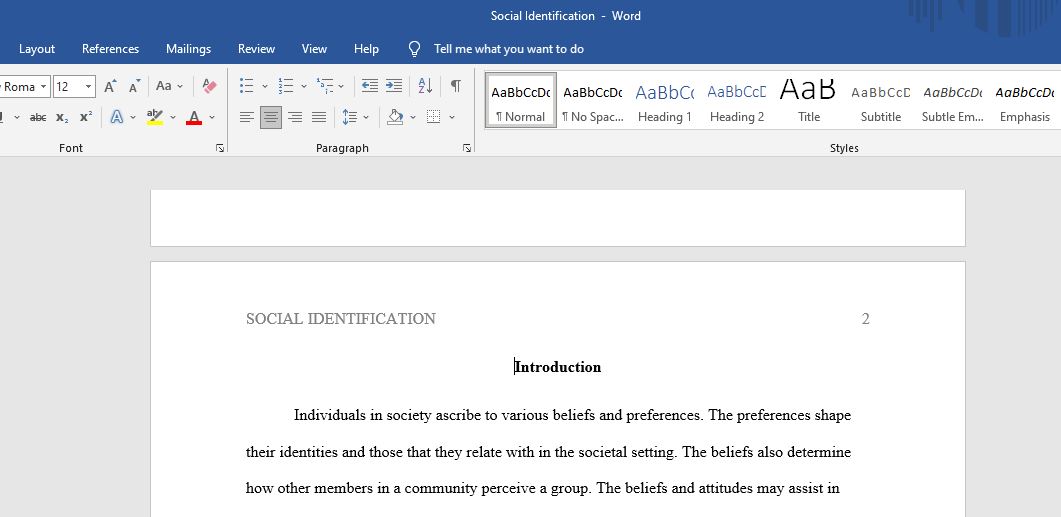Viewport: 1061px width, 517px height.
Task: Click Line and Paragraph Spacing icon
Action: coord(349,117)
